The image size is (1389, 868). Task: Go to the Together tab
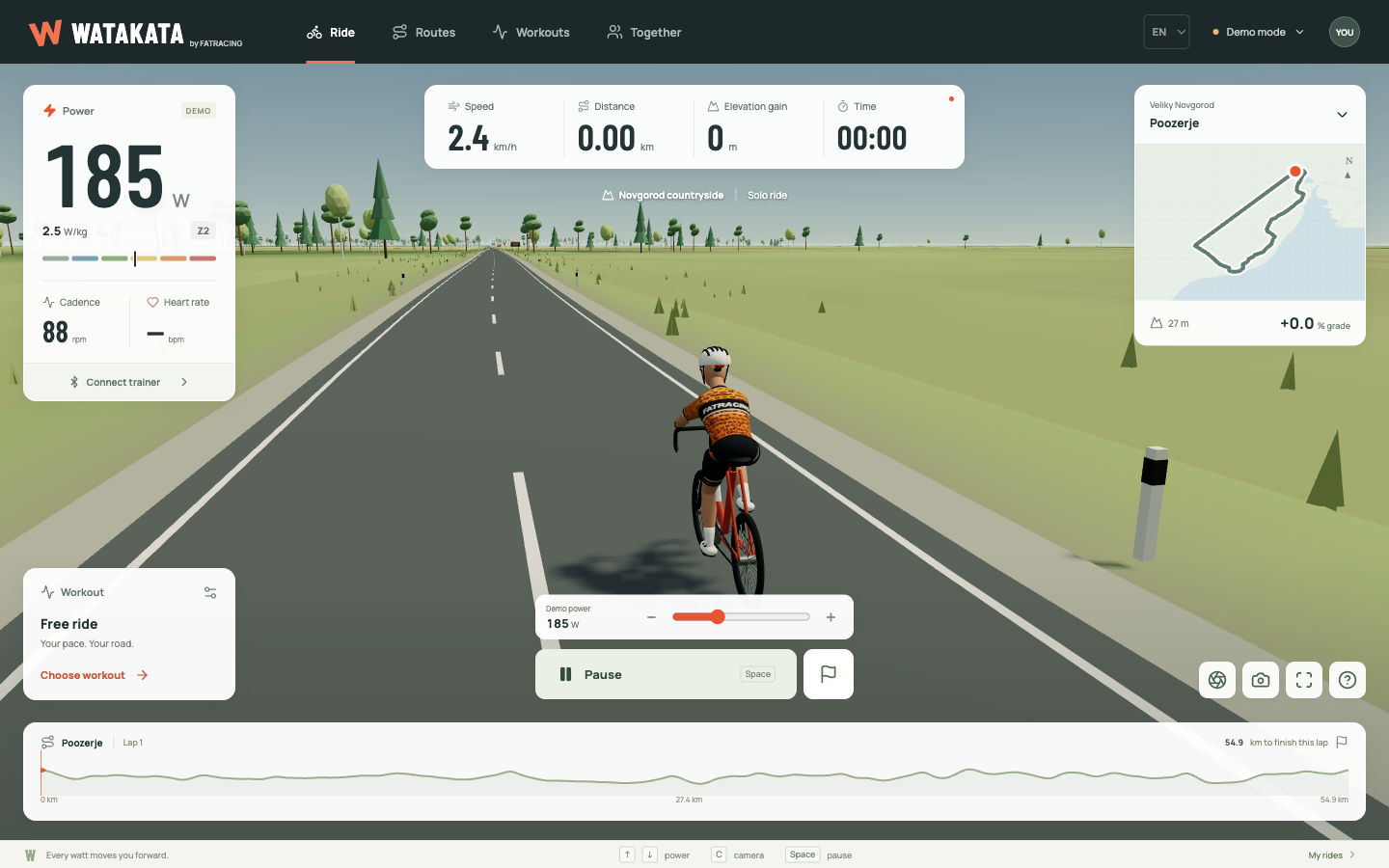pos(643,32)
